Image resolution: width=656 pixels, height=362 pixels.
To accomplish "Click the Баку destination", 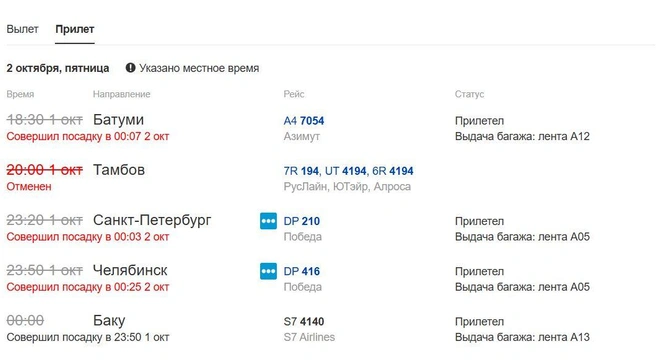I will pos(109,321).
